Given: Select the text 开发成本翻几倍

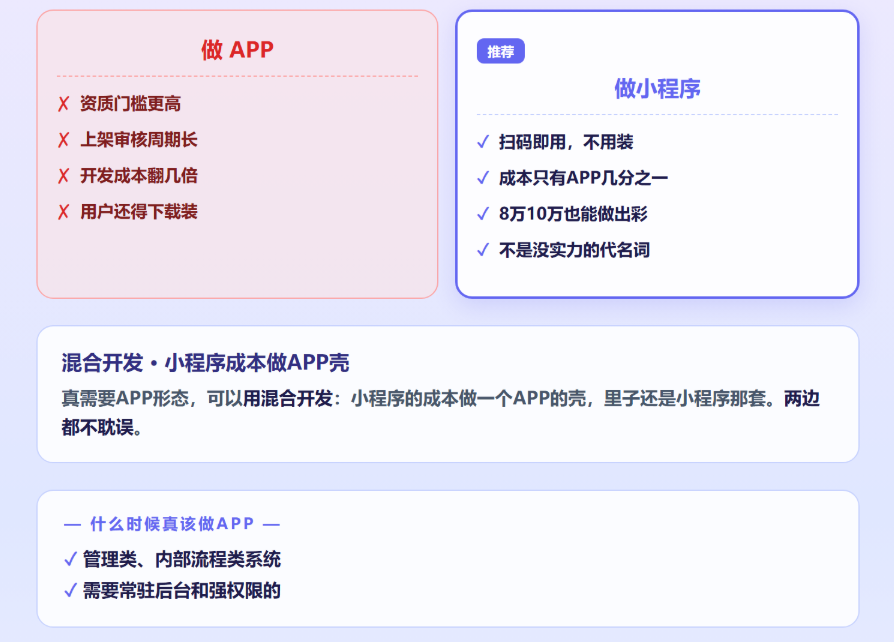Looking at the screenshot, I should [x=139, y=176].
